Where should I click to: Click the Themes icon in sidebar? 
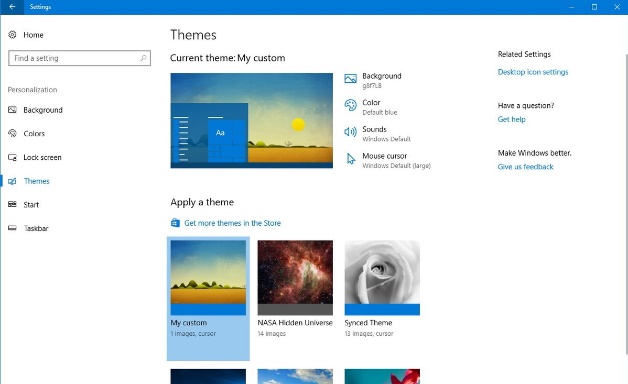click(x=12, y=181)
